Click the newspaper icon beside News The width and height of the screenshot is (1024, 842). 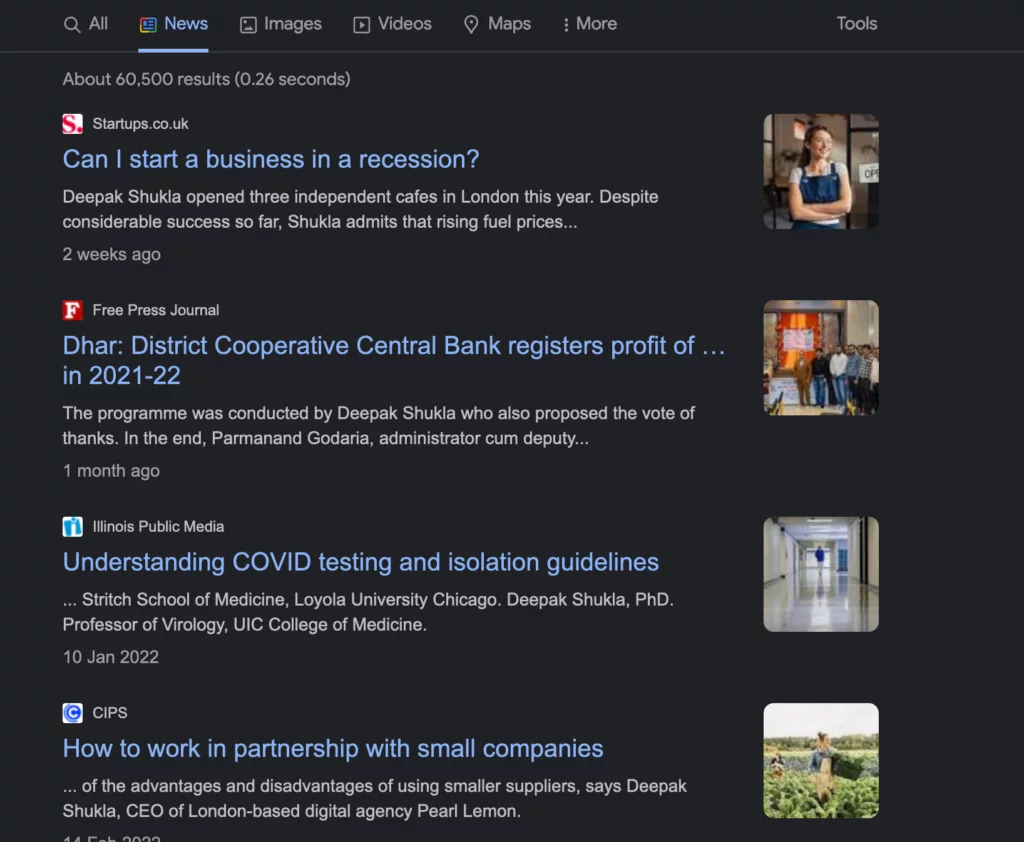coord(148,25)
